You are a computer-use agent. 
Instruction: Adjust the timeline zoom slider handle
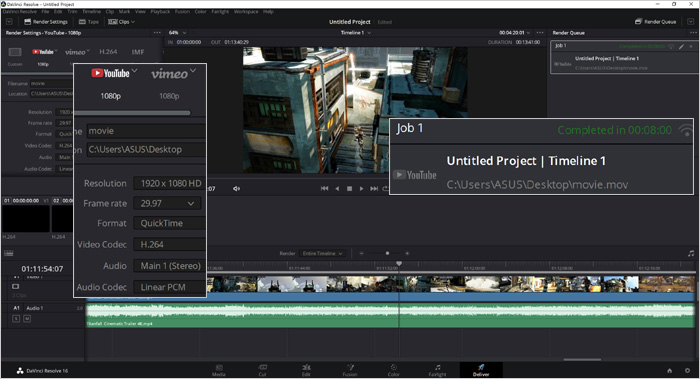[x=387, y=253]
